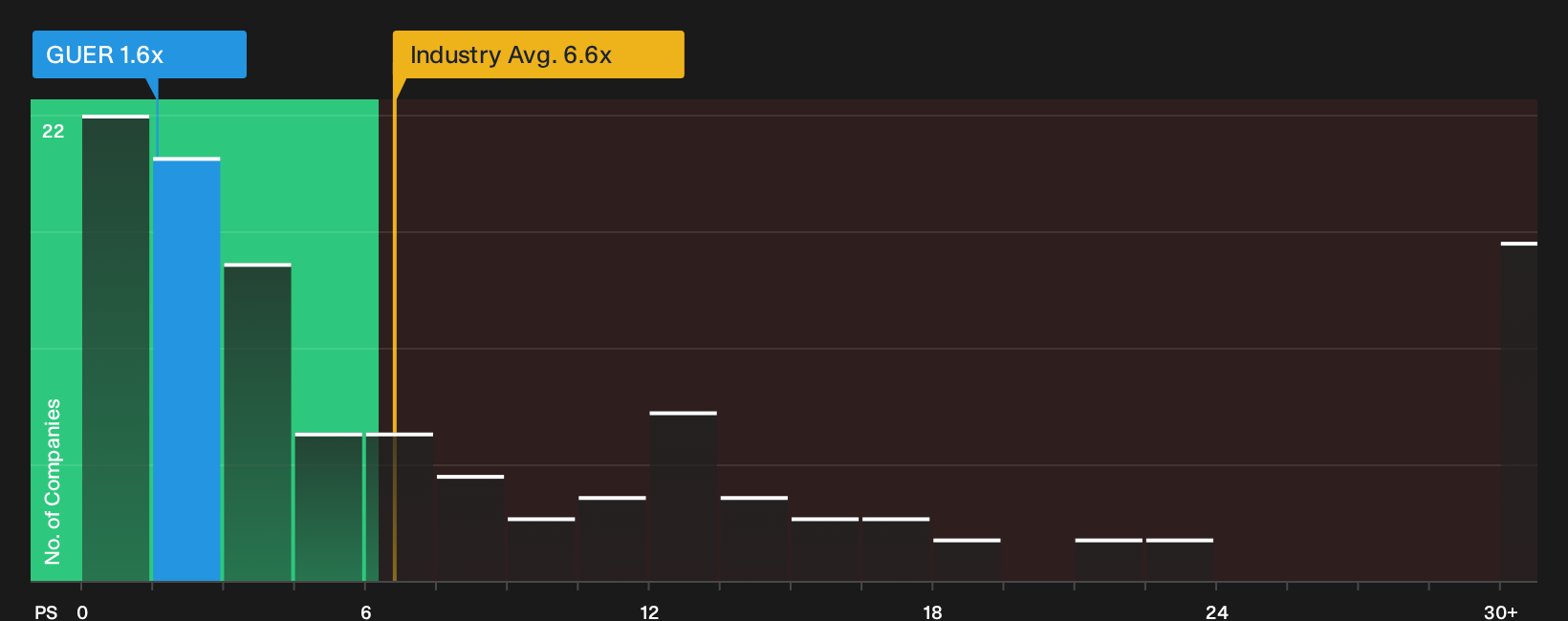Viewport: 1568px width, 621px height.
Task: Click the x-axis tick label '0'
Action: pos(82,612)
